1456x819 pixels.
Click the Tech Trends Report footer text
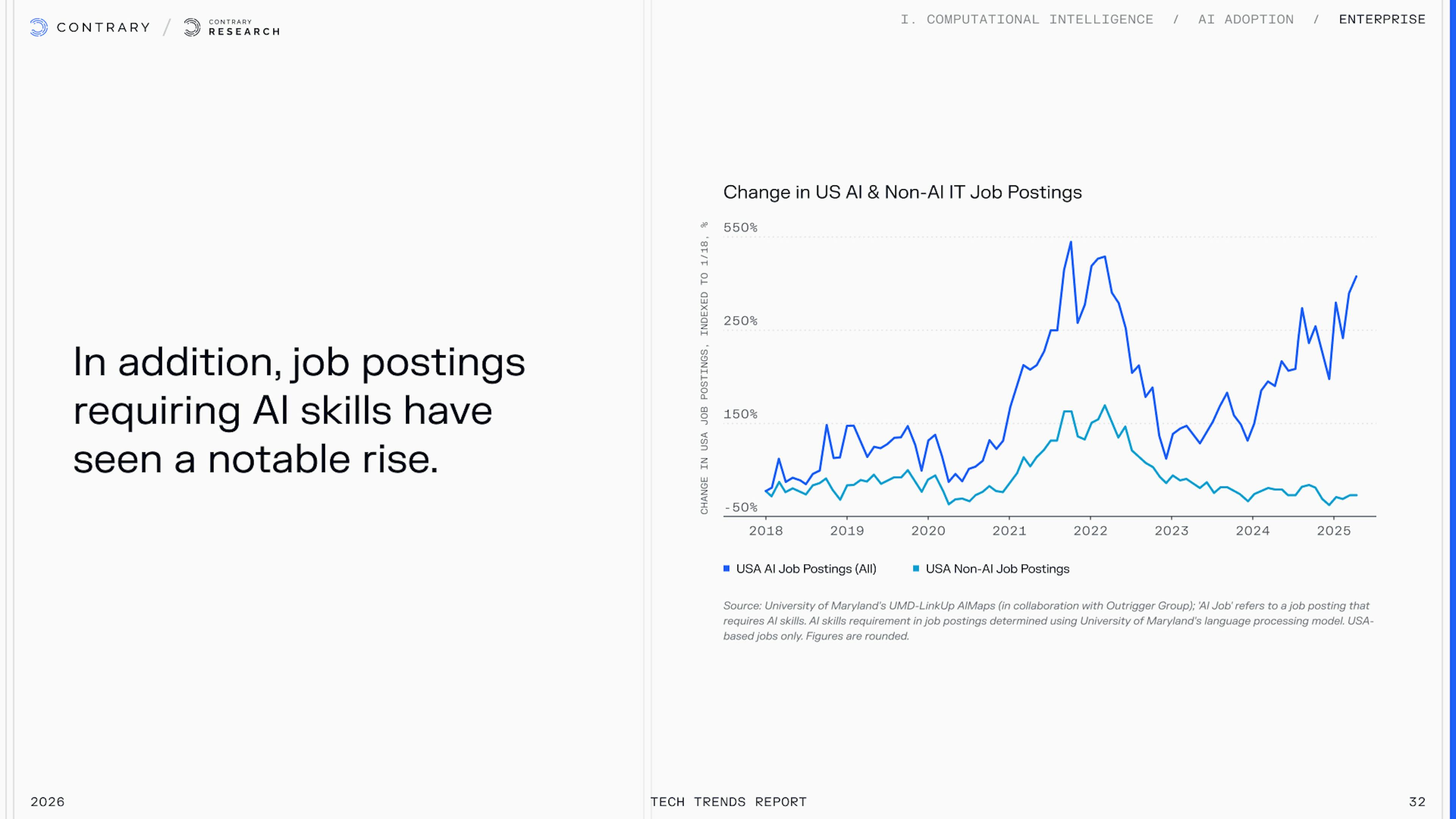728,802
